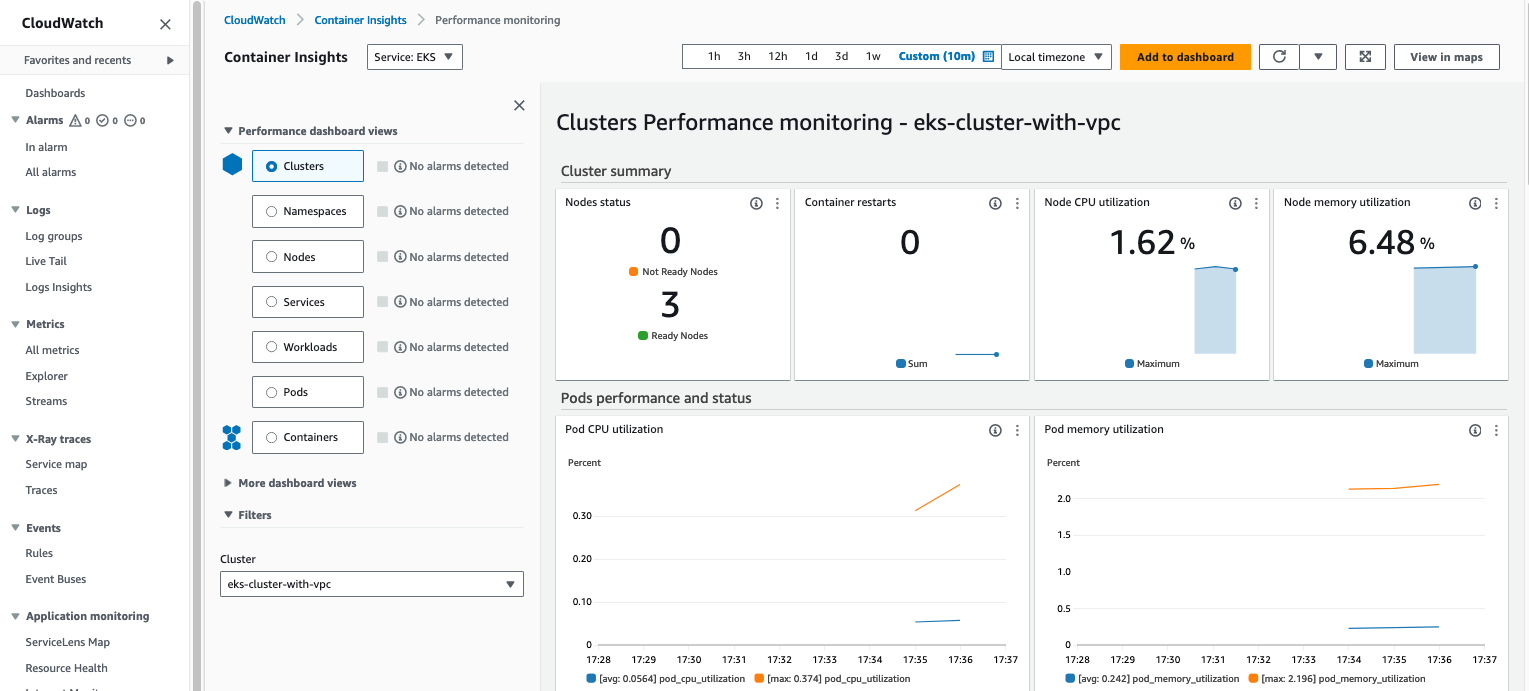Open Node memory utilization options menu
Image resolution: width=1529 pixels, height=691 pixels.
coord(1496,203)
